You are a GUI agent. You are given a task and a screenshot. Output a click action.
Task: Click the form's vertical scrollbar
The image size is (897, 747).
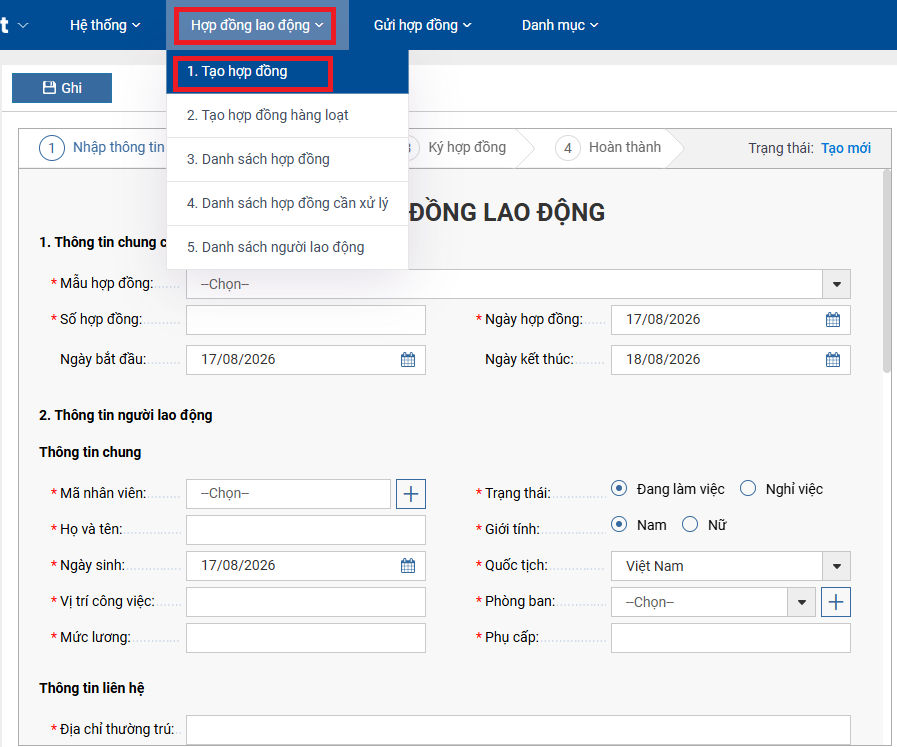tap(887, 272)
